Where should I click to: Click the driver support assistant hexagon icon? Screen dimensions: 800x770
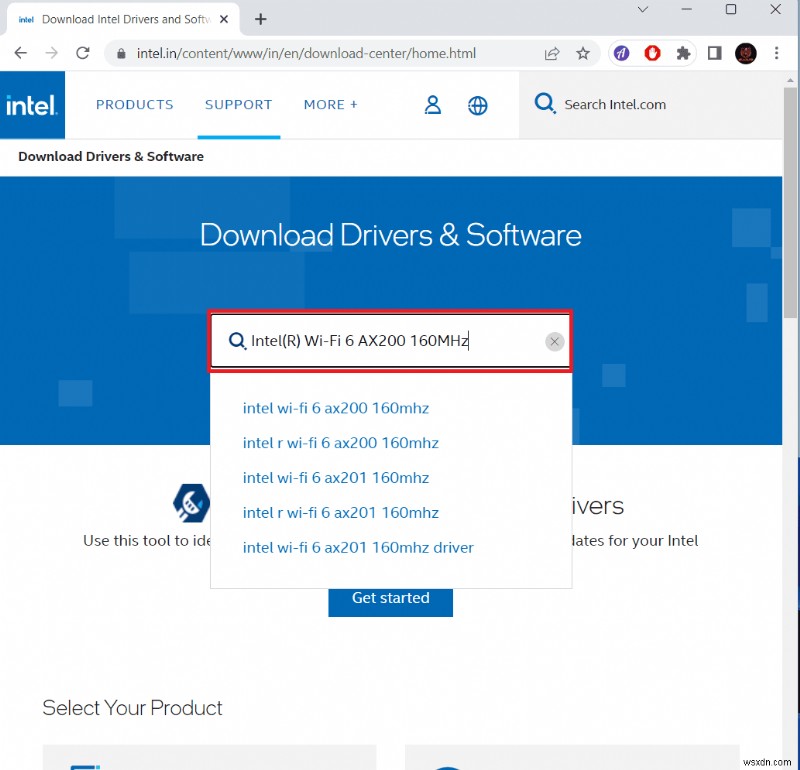pyautogui.click(x=191, y=503)
